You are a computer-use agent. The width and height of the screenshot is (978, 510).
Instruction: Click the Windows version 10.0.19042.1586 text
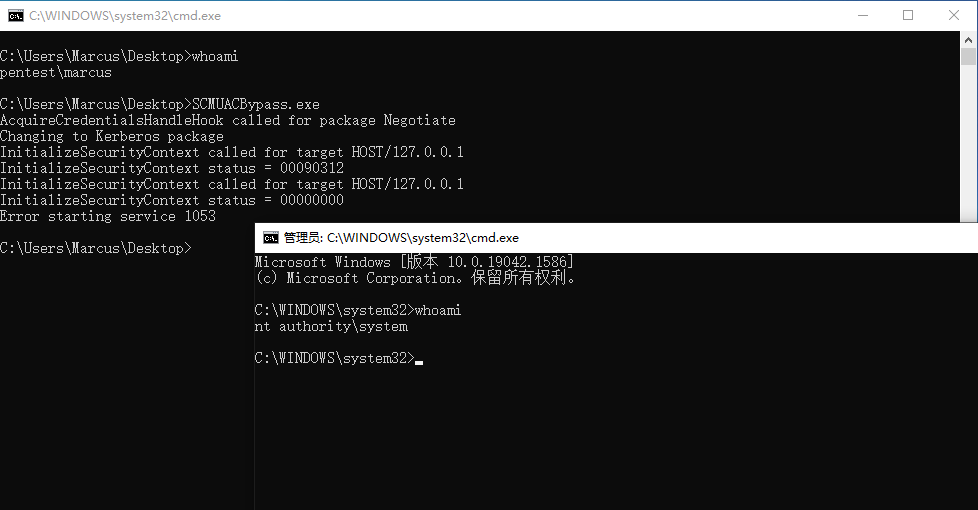click(510, 262)
